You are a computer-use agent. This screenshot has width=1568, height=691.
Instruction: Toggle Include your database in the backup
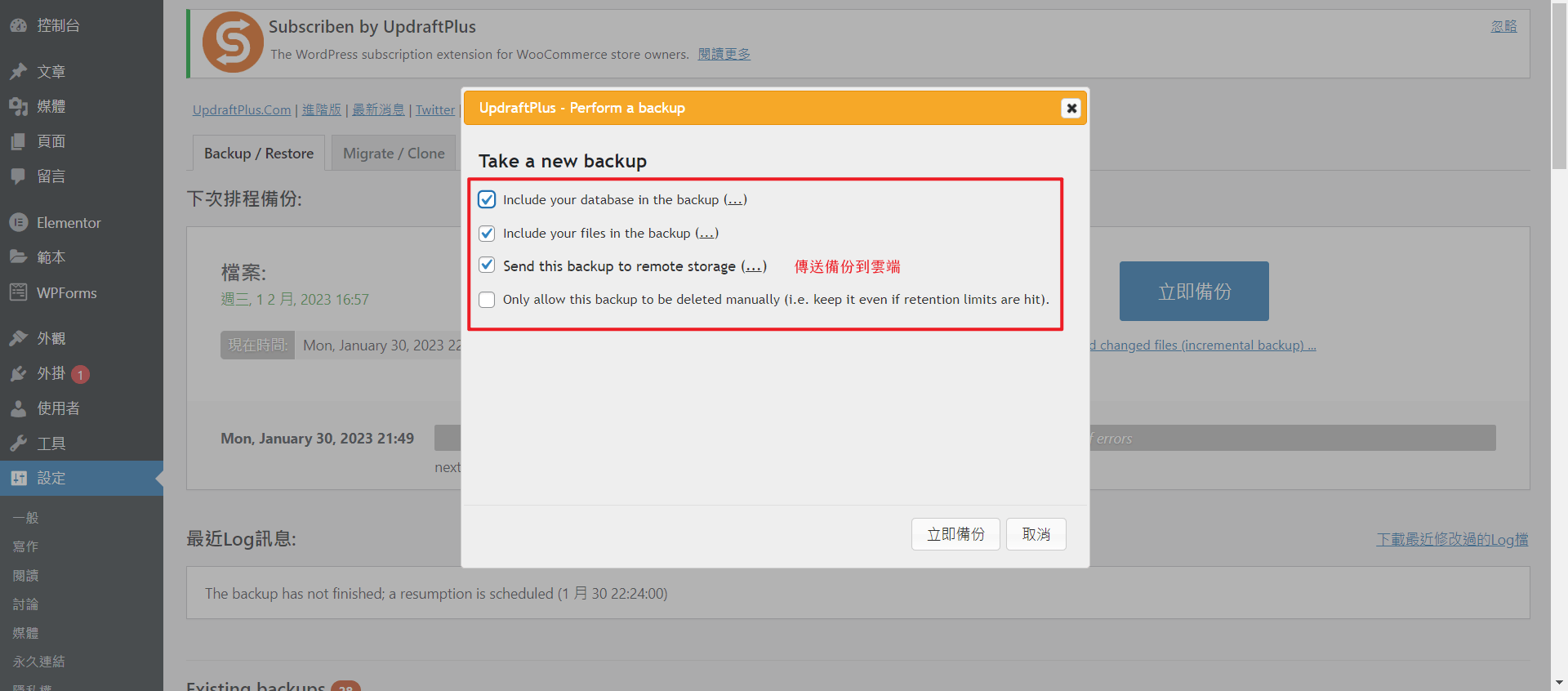[x=487, y=199]
